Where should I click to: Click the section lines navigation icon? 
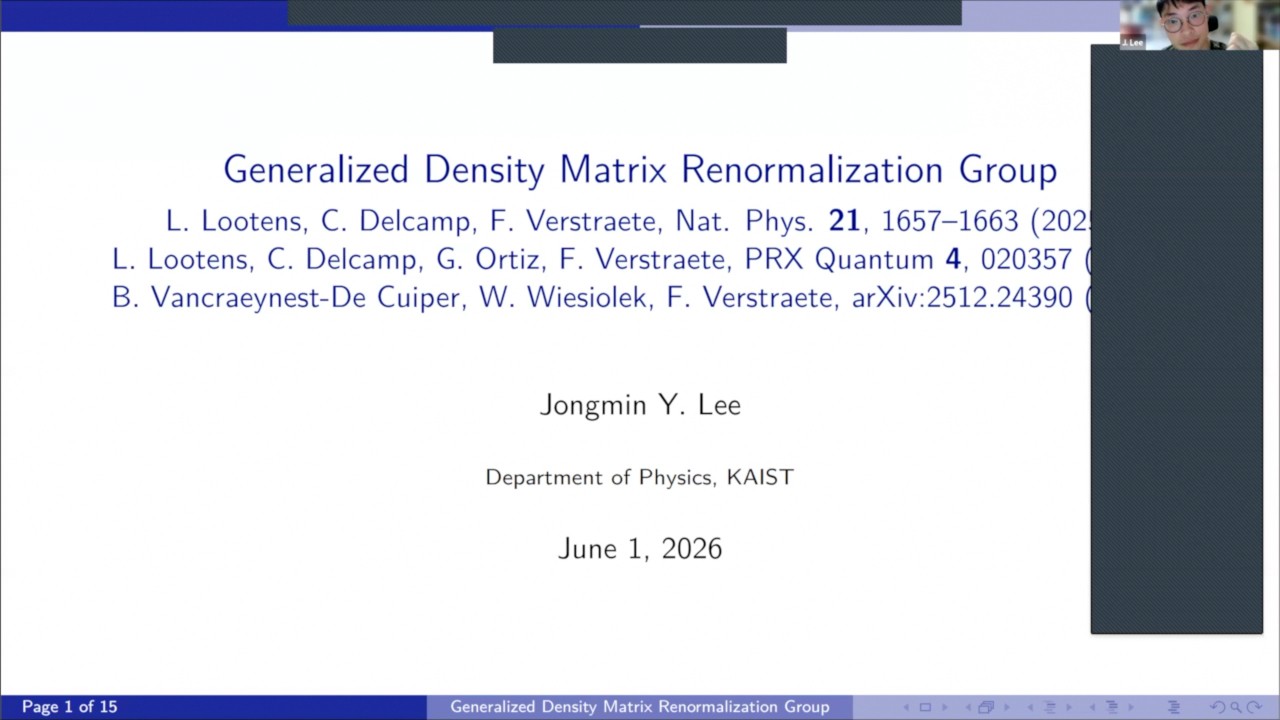point(1112,707)
